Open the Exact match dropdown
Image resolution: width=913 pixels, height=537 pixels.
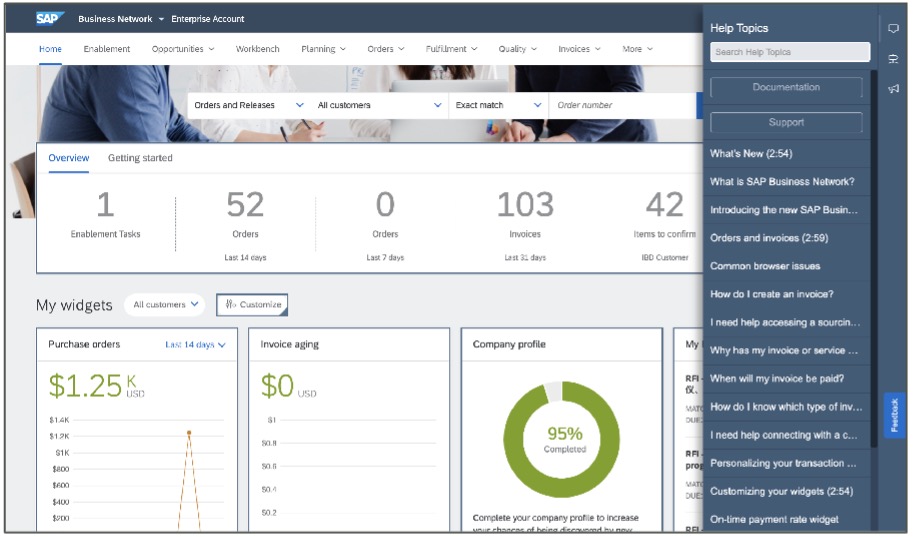(498, 105)
